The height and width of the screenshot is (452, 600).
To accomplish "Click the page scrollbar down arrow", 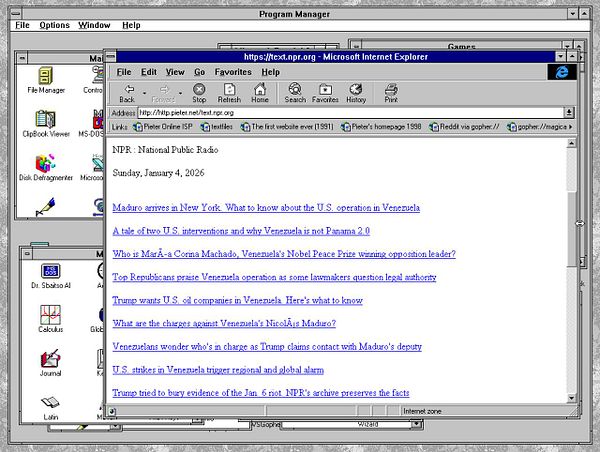I will click(x=571, y=398).
